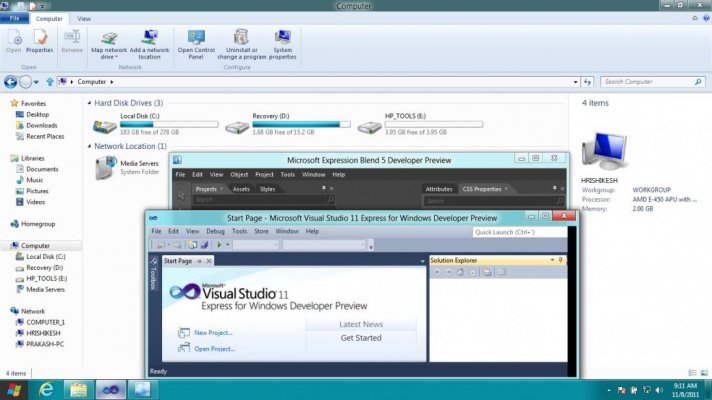Viewport: 712px width, 400px height.
Task: Select the HP_TOOLS (E:) drive icon
Action: click(x=369, y=127)
